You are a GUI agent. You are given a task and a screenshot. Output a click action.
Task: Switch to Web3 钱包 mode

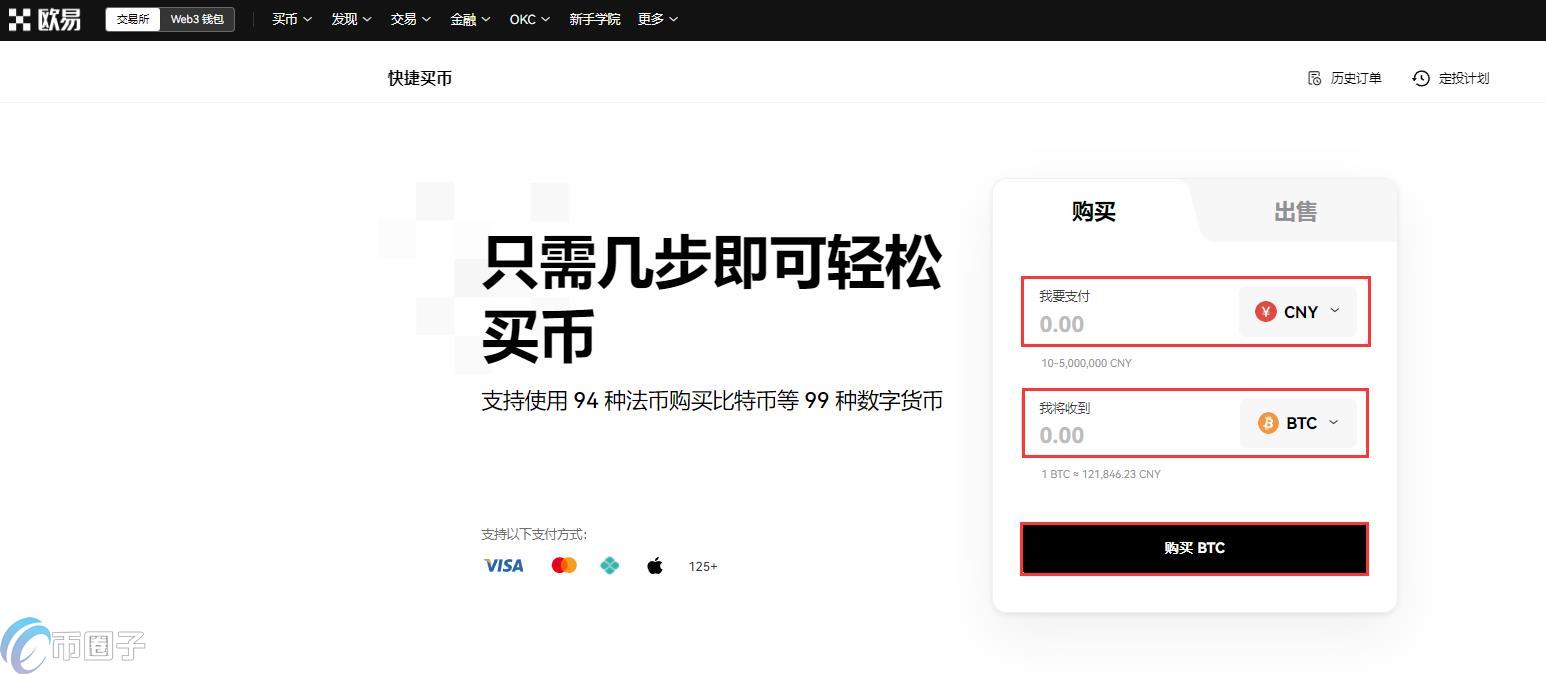(197, 19)
